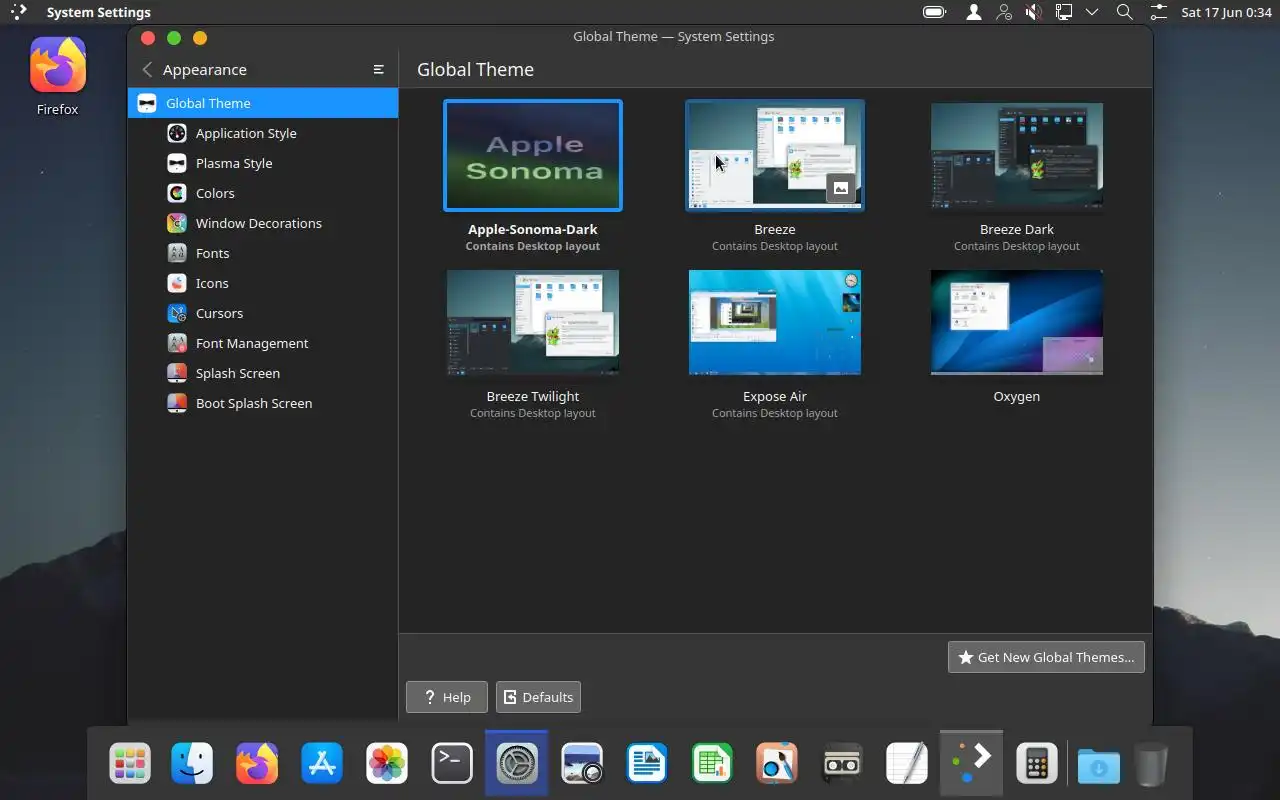Open the application launcher icon in the top bar
Image resolution: width=1280 pixels, height=800 pixels.
(x=18, y=12)
